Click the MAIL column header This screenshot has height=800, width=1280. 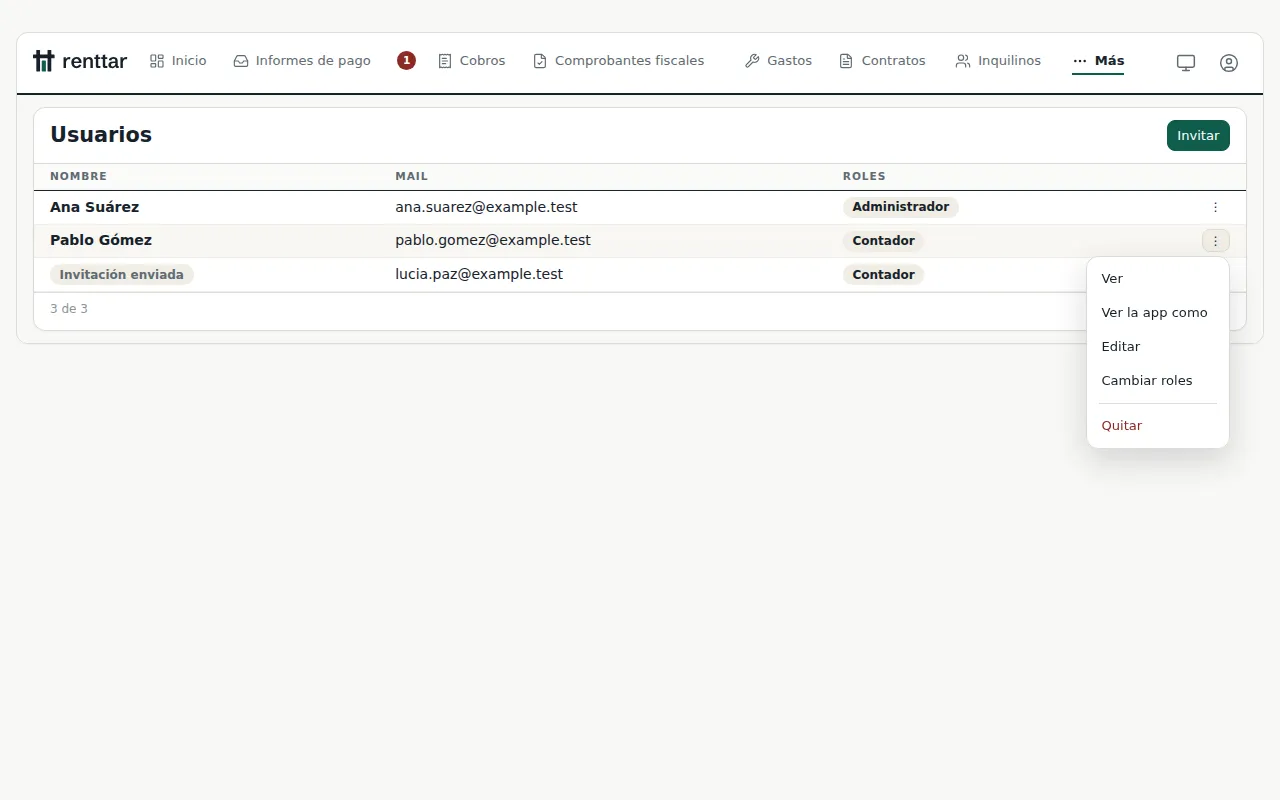[x=411, y=176]
